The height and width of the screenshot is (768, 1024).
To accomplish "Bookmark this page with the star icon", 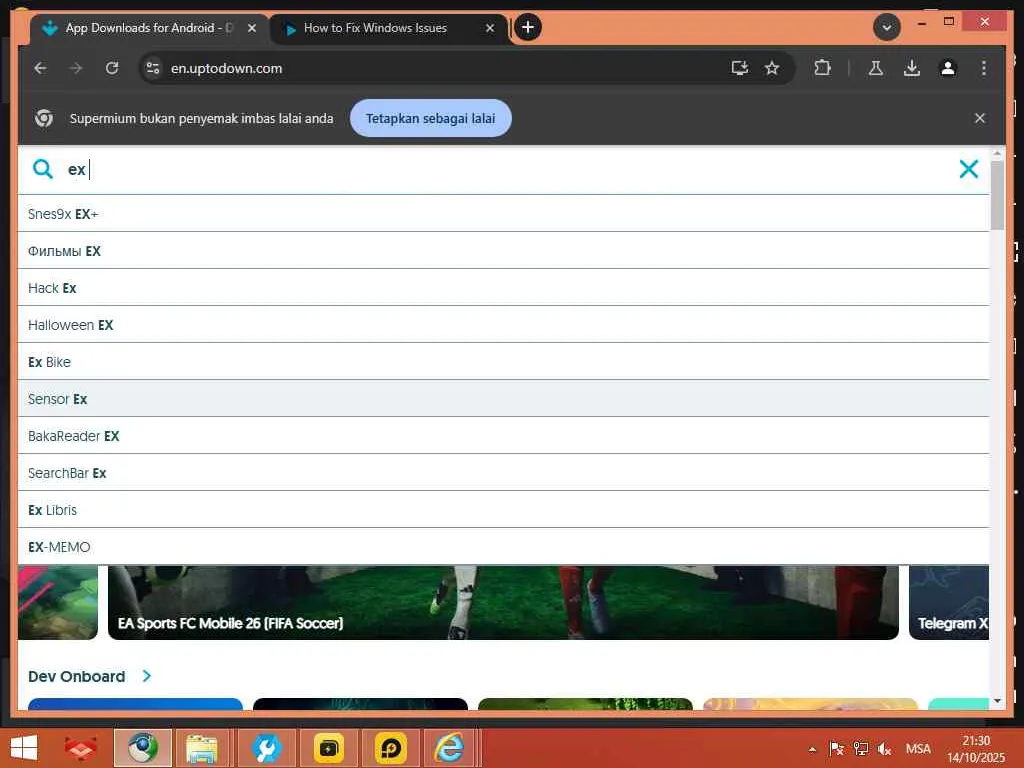I will click(x=772, y=68).
